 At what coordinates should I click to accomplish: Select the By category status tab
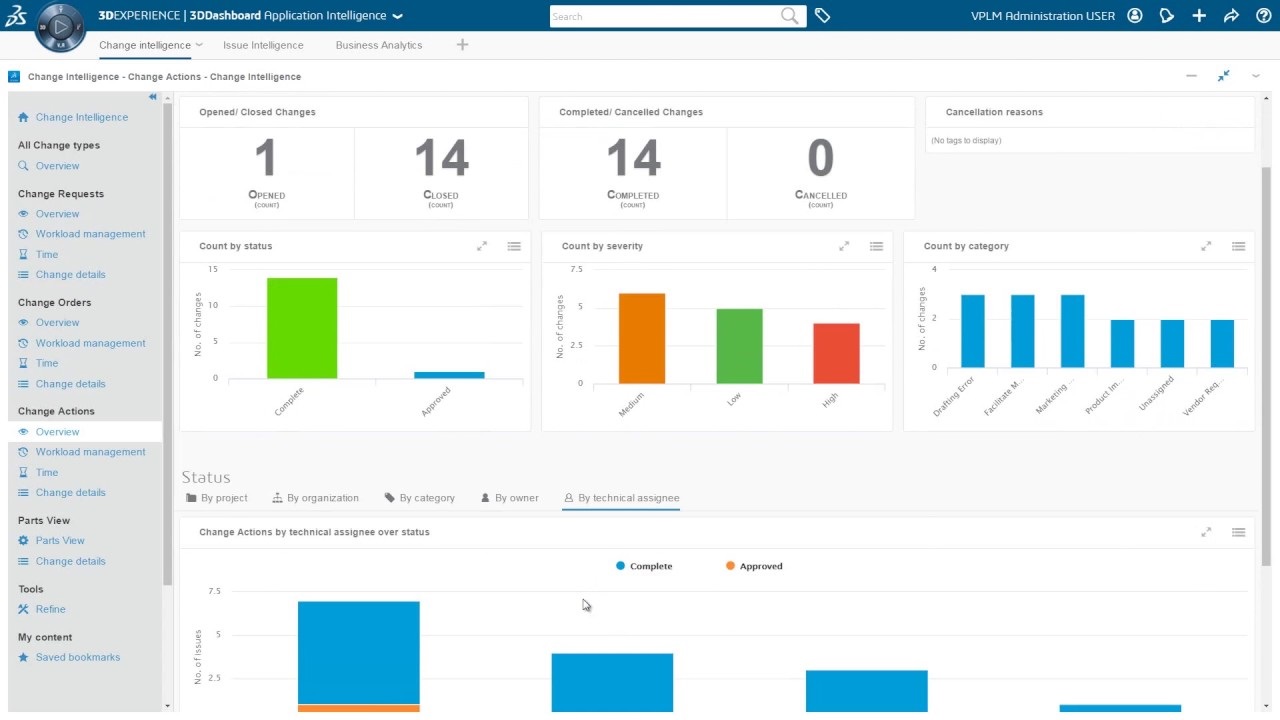click(x=420, y=498)
